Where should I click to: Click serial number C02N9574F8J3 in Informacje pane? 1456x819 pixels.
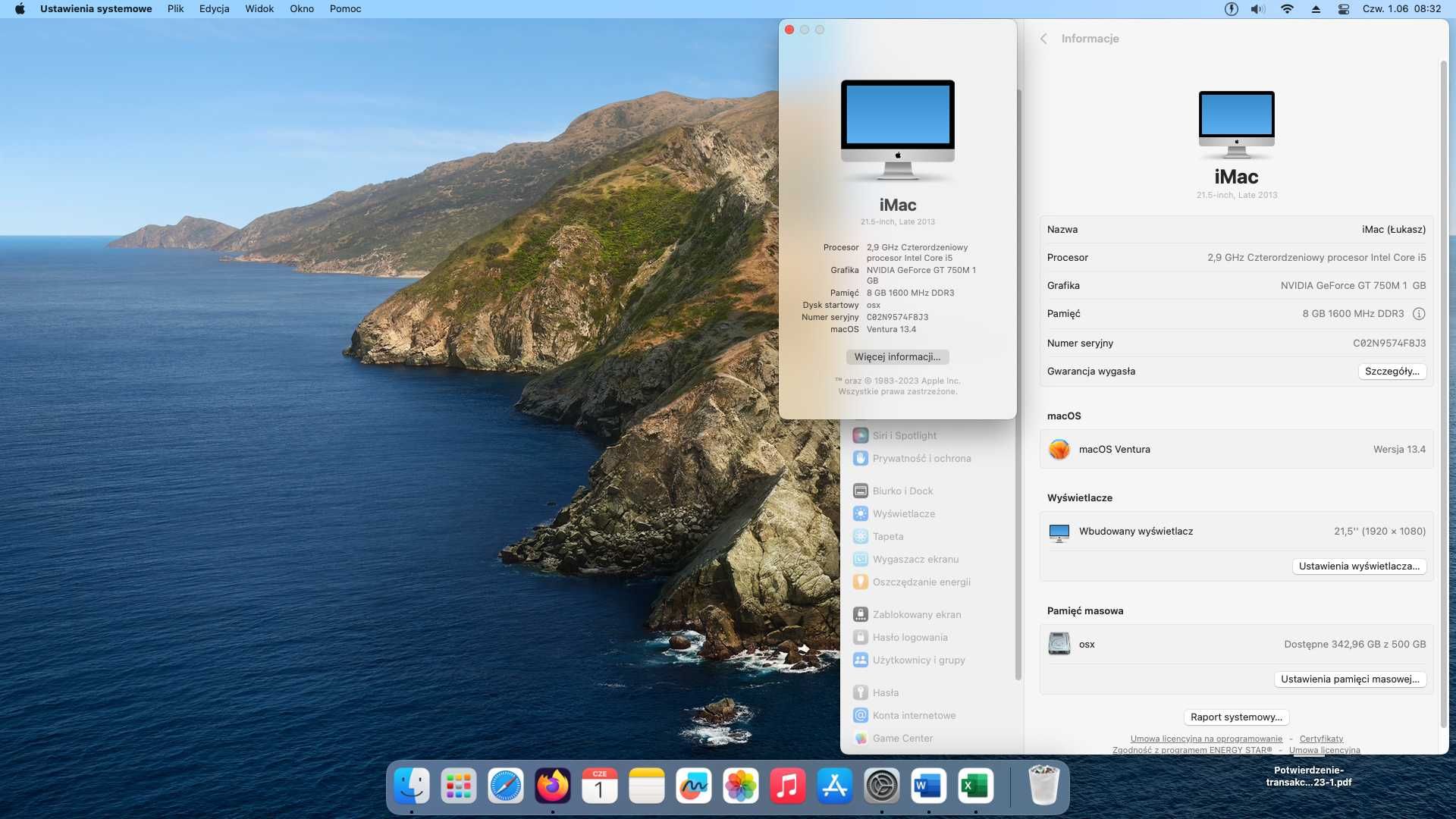pyautogui.click(x=1389, y=344)
